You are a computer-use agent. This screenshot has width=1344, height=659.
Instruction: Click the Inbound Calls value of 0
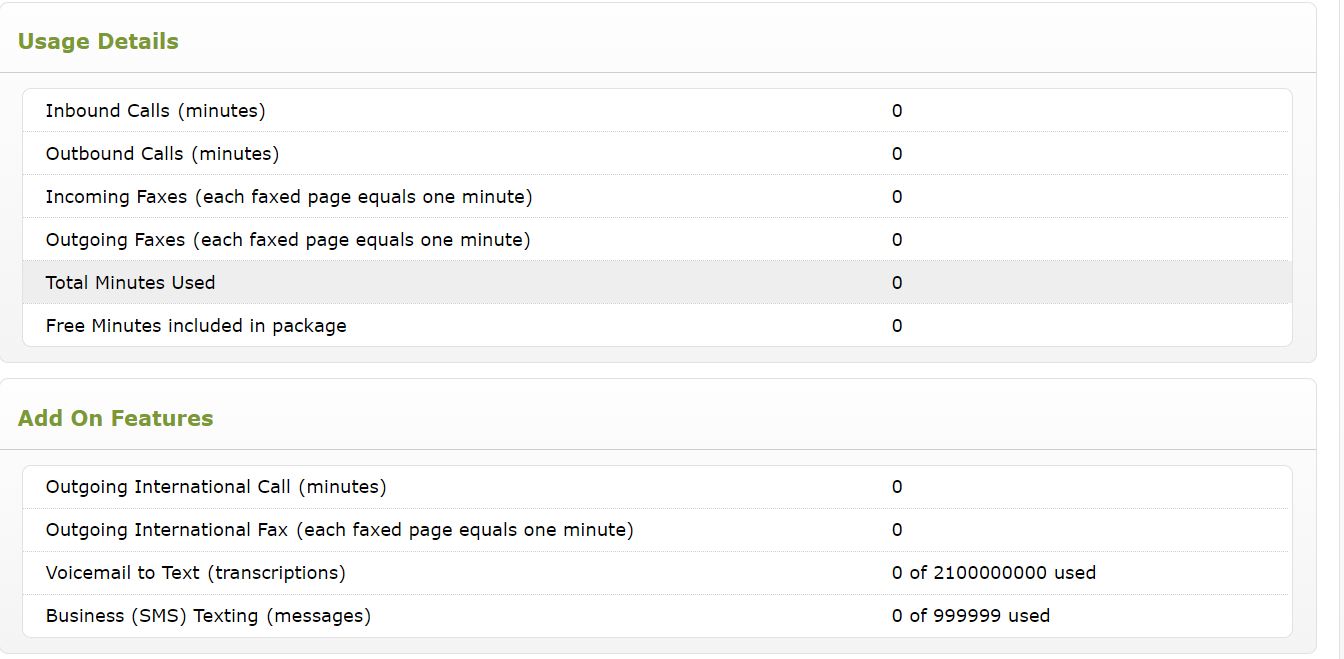(x=897, y=111)
